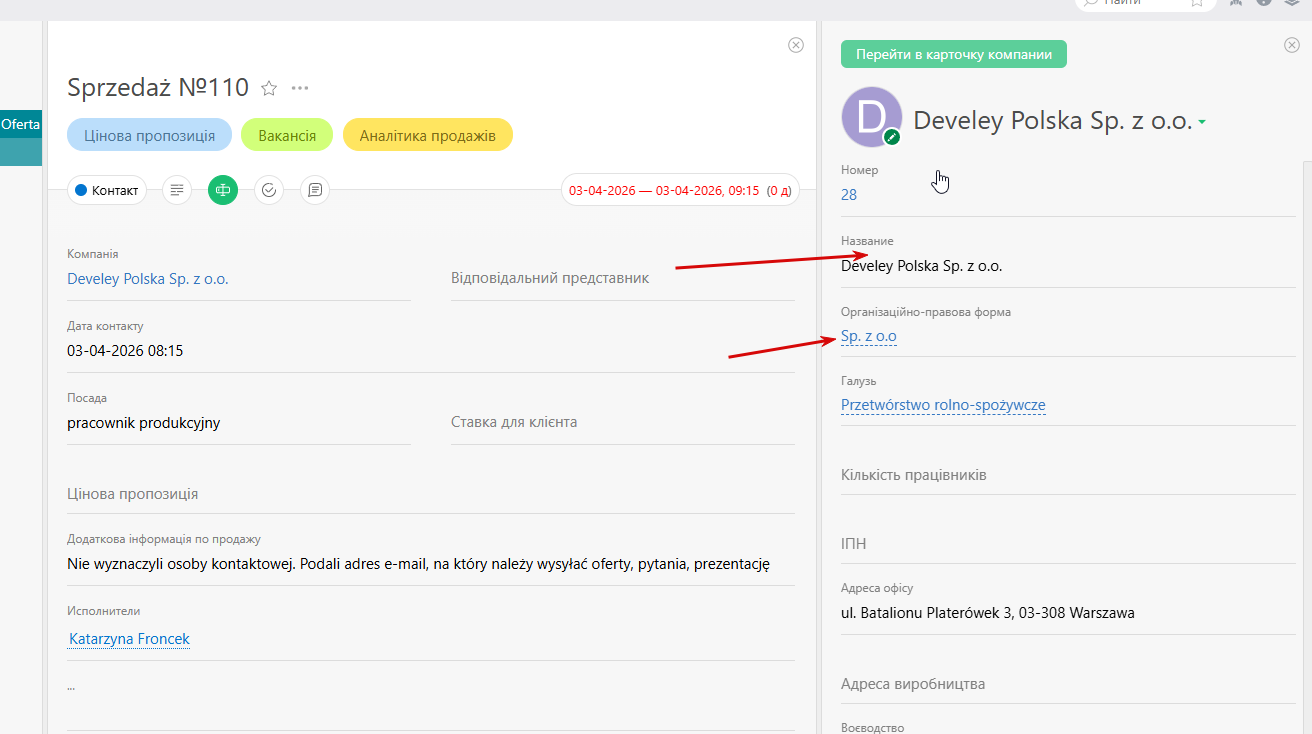This screenshot has height=734, width=1312.
Task: Click the Название value Develey Polska Sp. z o.o.
Action: click(x=922, y=266)
